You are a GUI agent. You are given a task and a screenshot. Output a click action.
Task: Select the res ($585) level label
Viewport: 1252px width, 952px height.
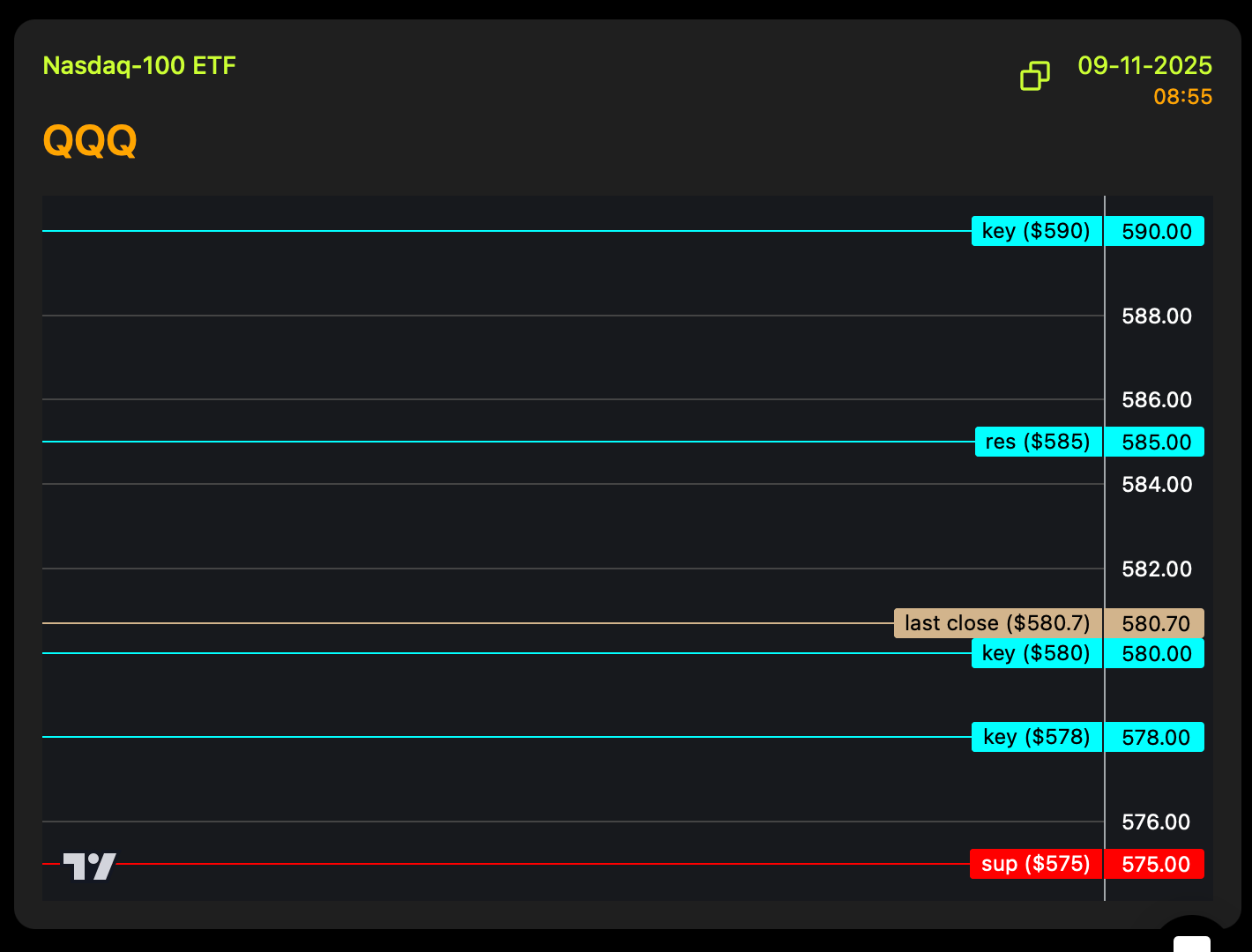point(1039,442)
